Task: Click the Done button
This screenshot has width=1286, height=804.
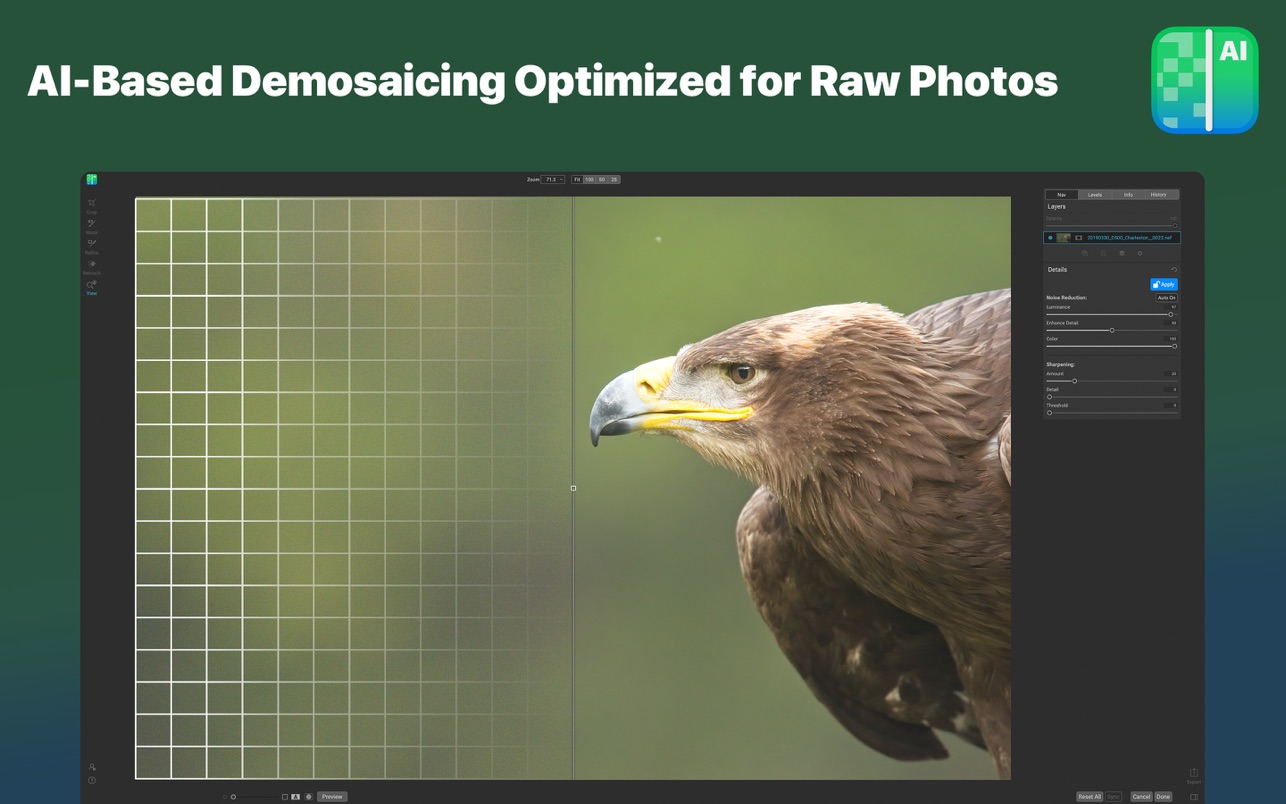Action: pyautogui.click(x=1163, y=797)
